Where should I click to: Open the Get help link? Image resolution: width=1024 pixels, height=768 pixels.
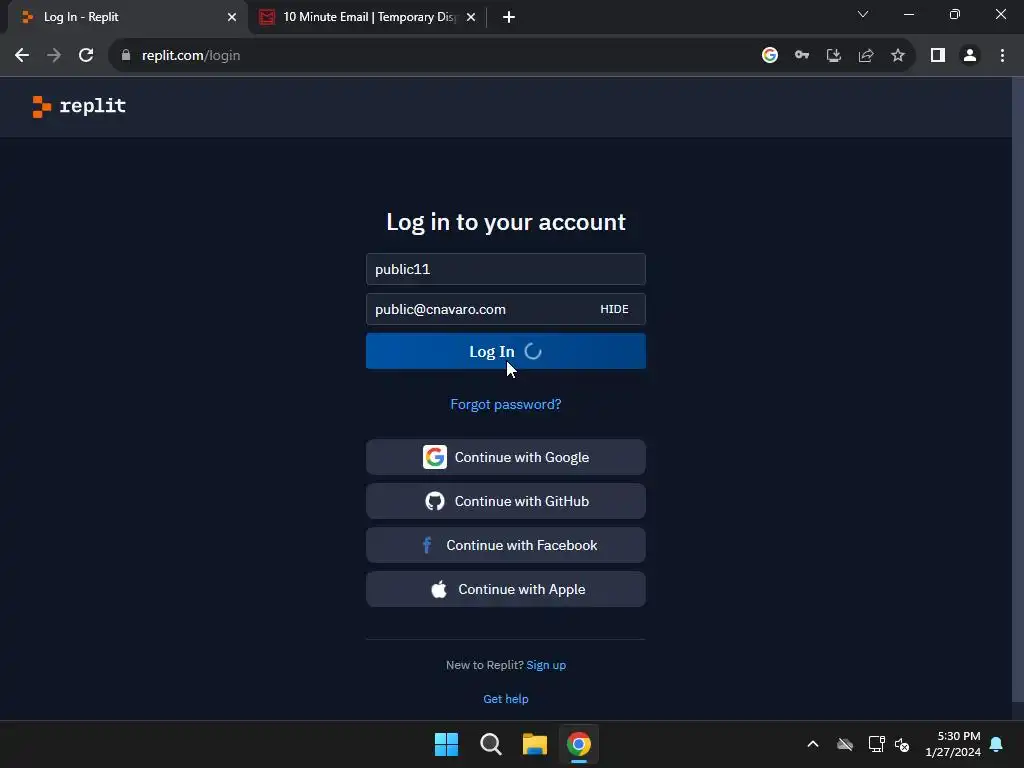505,699
